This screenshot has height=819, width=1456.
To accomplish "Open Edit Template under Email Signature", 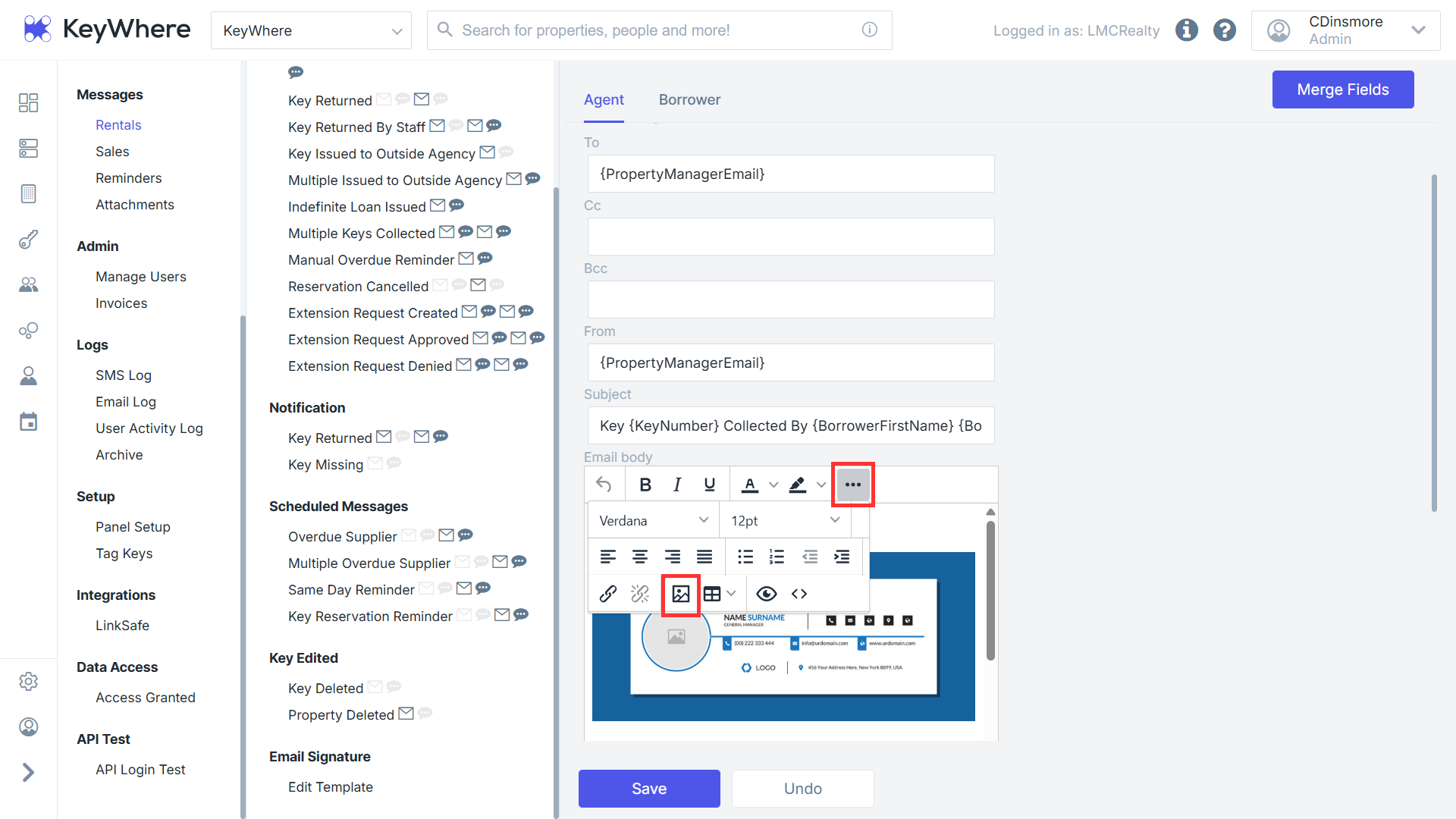I will tap(331, 787).
